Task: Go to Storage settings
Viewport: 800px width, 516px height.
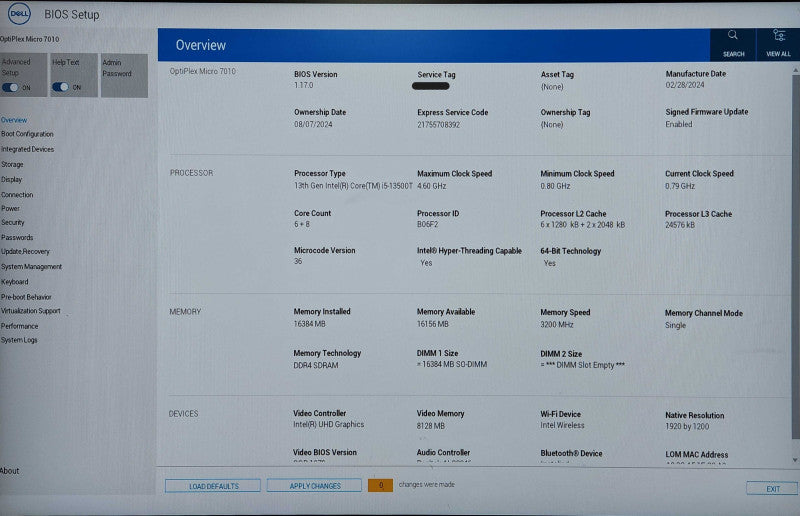Action: click(12, 164)
